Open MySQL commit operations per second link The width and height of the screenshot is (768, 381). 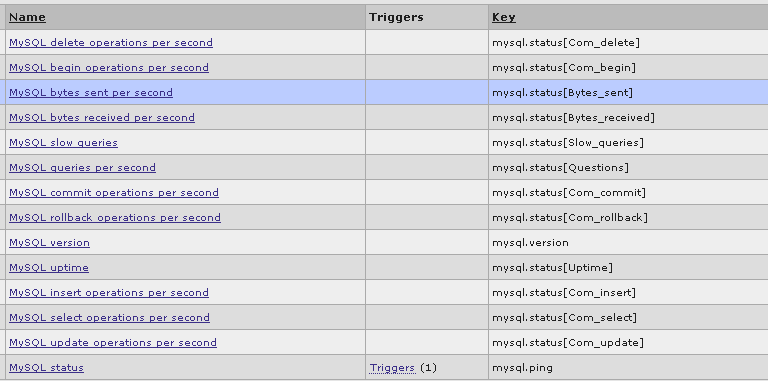pos(114,192)
